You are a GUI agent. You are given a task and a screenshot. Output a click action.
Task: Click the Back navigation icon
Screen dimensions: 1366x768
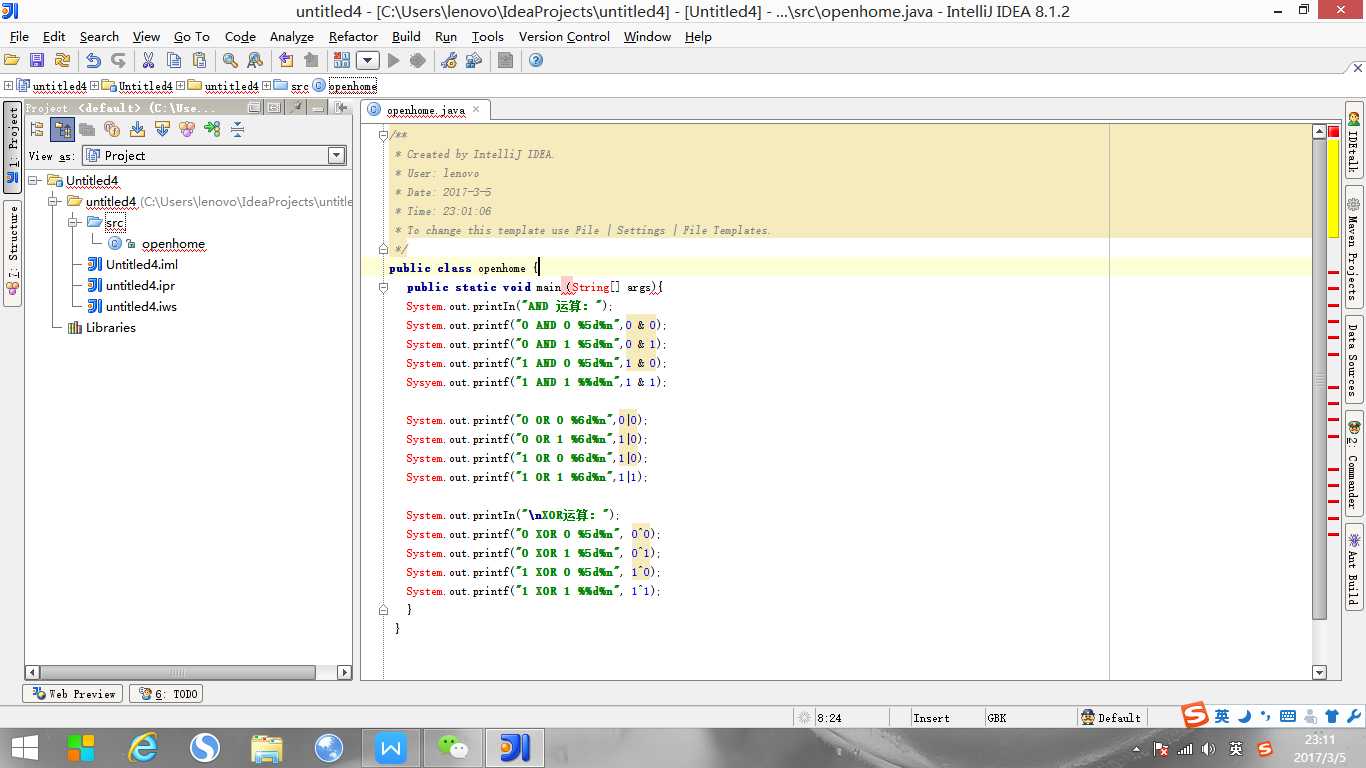[x=286, y=60]
